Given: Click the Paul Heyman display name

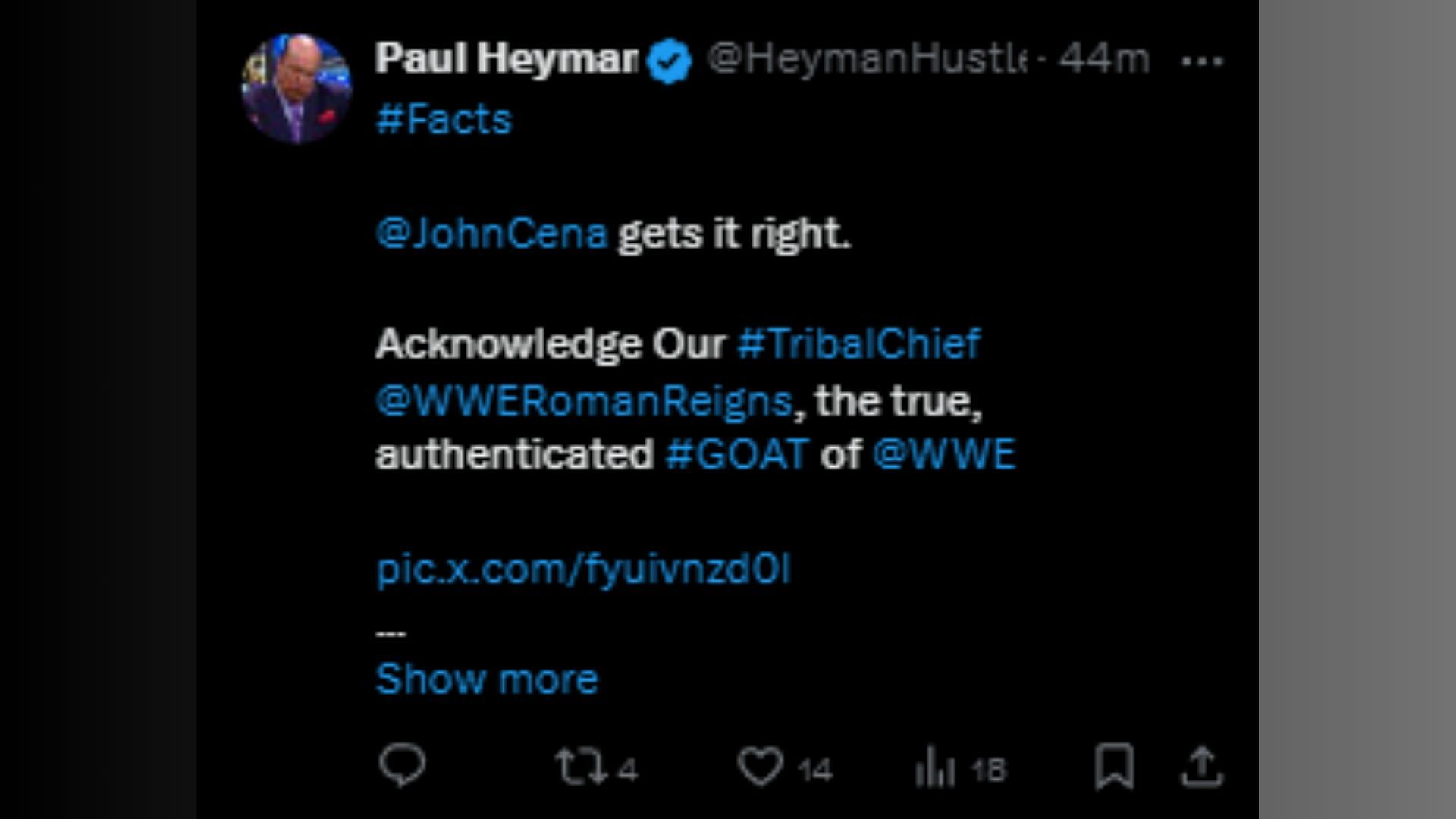Looking at the screenshot, I should coord(506,59).
